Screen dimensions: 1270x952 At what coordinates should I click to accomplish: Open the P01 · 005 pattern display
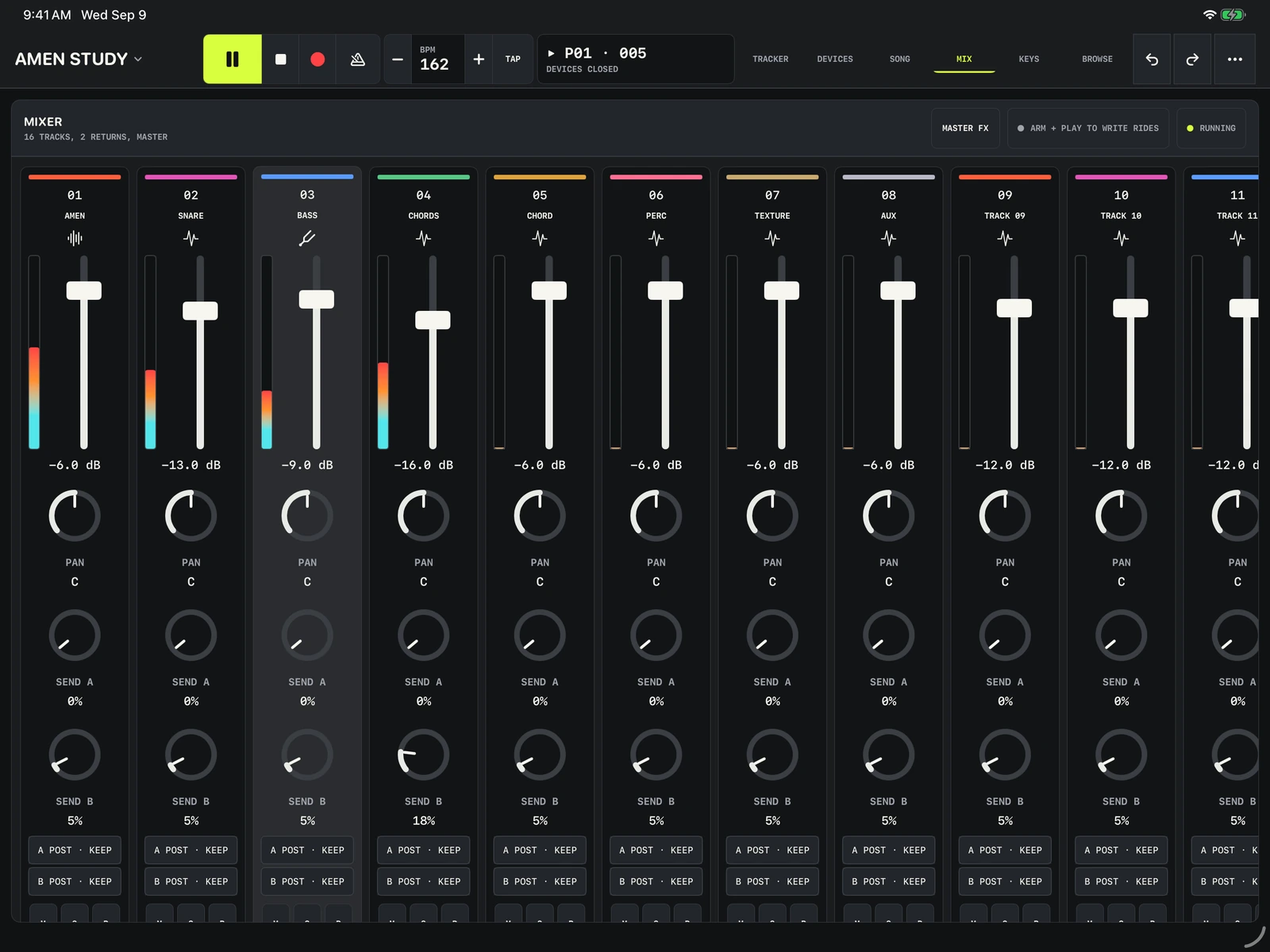pyautogui.click(x=636, y=59)
